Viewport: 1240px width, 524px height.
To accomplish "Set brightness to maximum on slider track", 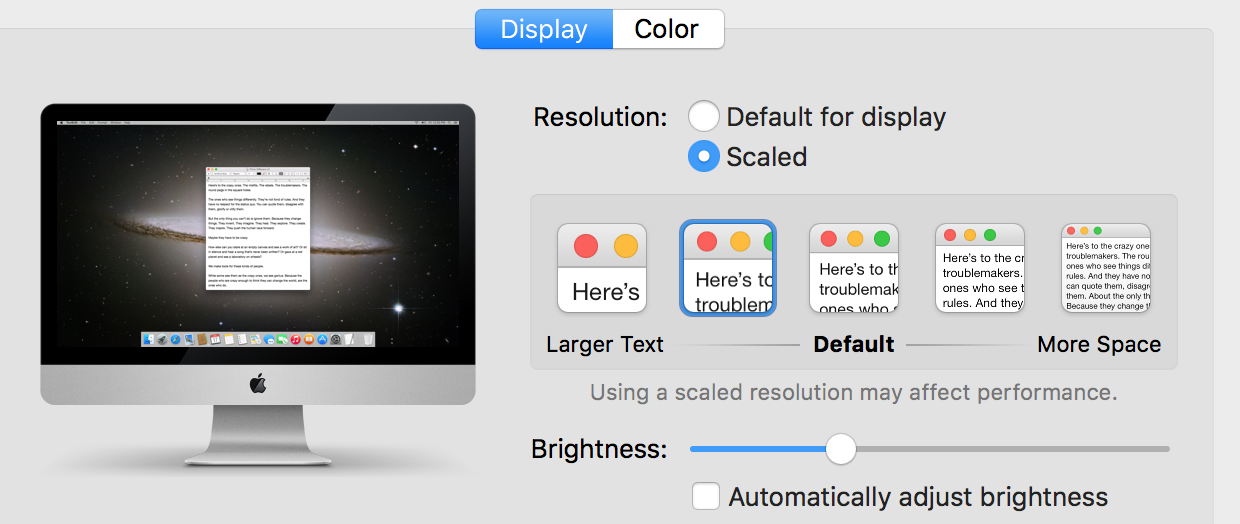I will (x=1166, y=449).
